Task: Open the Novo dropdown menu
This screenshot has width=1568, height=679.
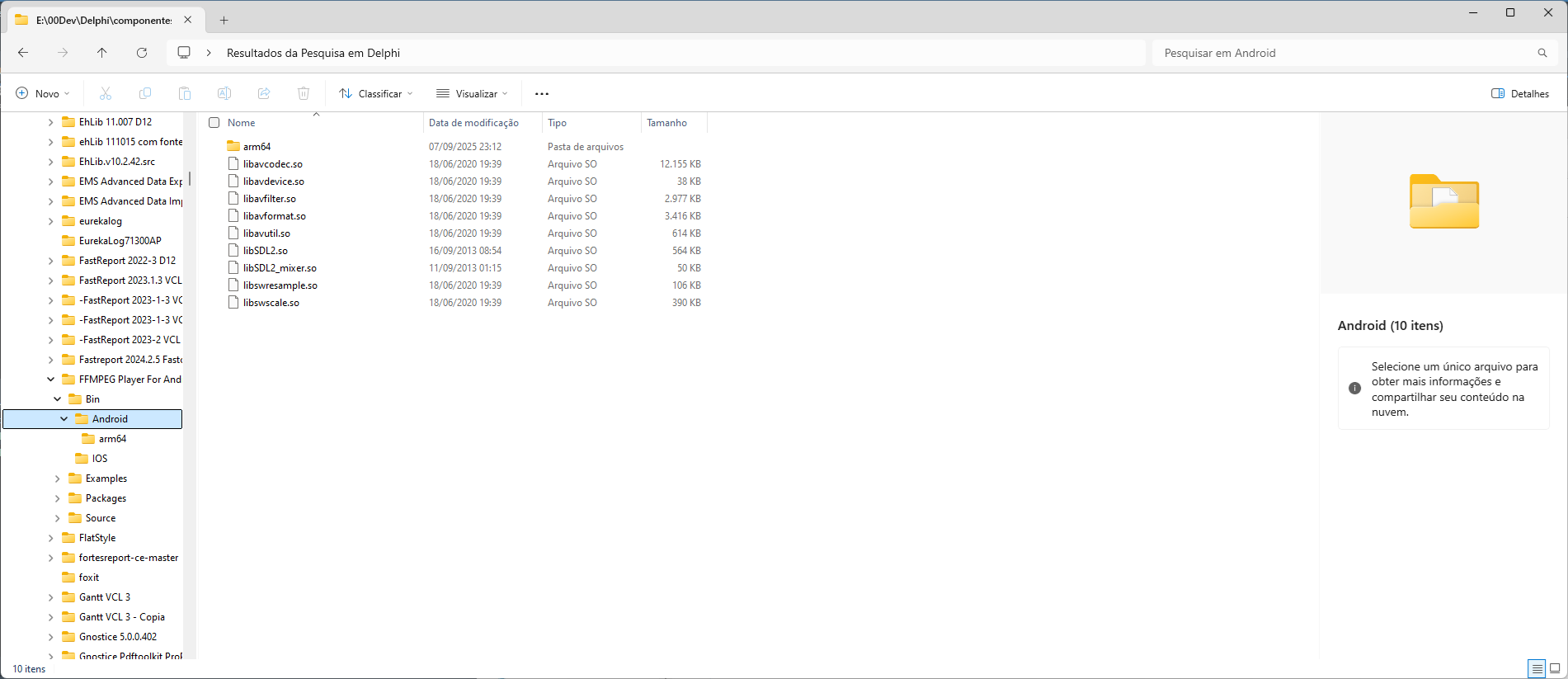Action: [43, 93]
